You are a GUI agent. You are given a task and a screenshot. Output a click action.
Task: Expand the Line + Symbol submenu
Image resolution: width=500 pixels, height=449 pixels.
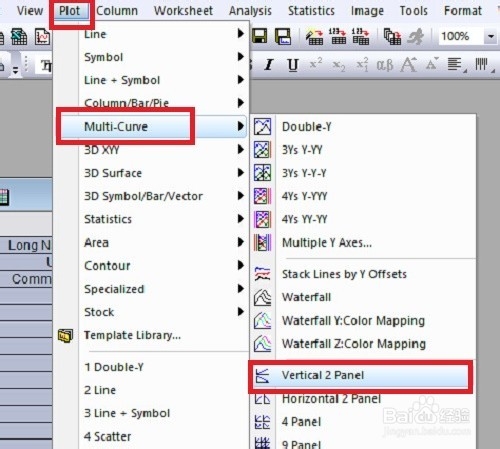click(x=240, y=80)
